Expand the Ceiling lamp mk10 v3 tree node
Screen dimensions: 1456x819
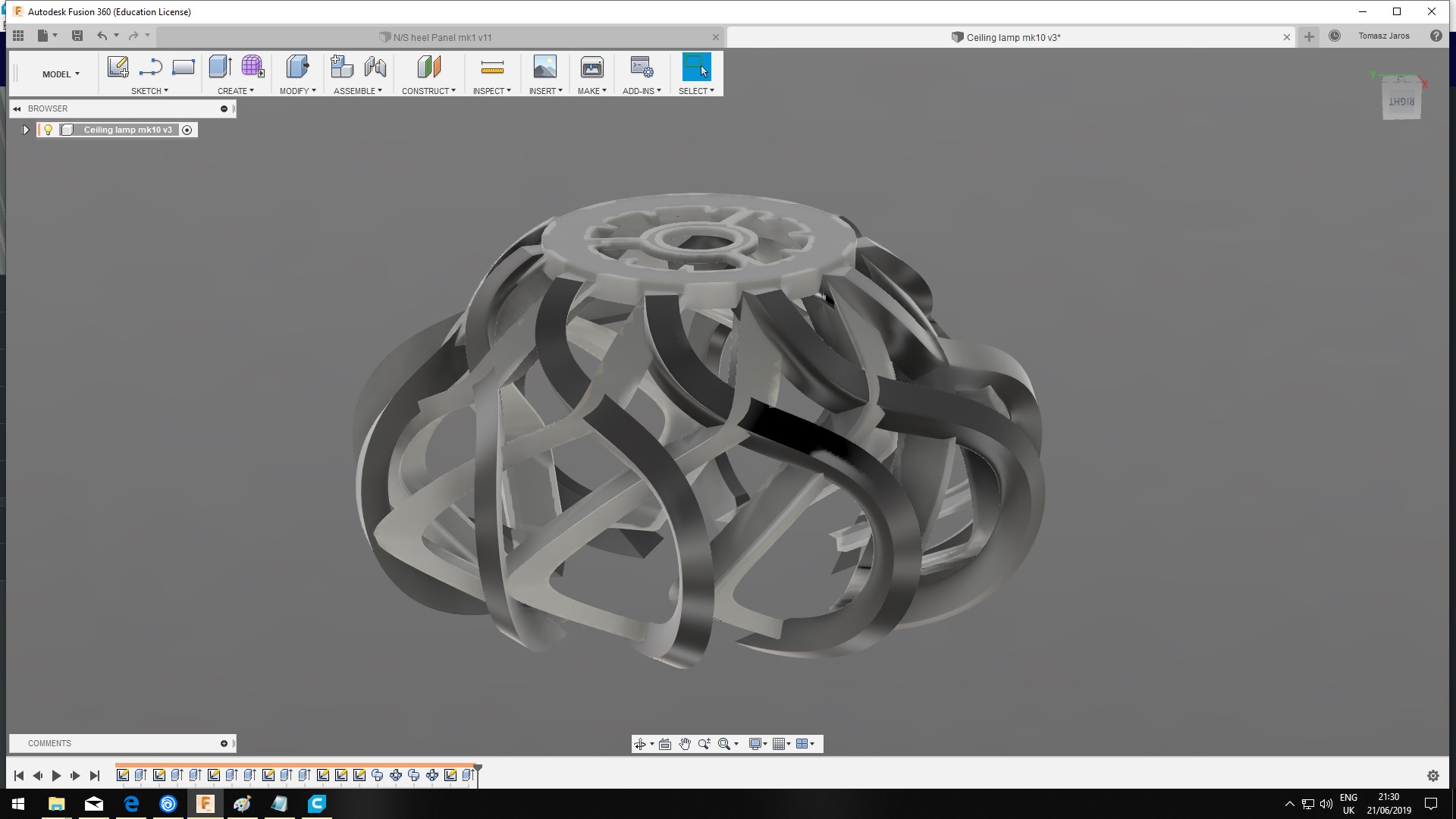click(x=26, y=130)
